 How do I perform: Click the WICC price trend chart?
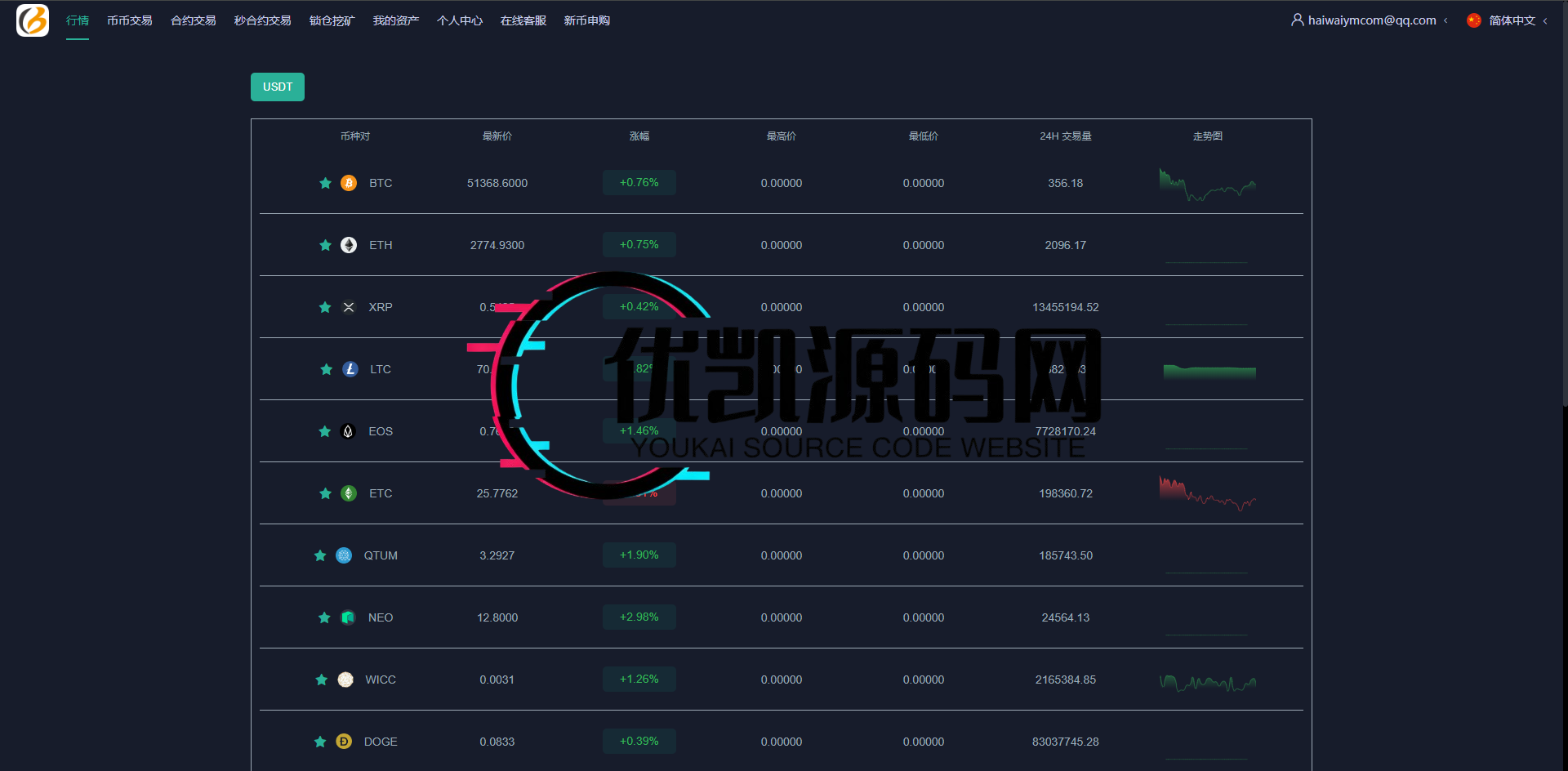pos(1208,680)
